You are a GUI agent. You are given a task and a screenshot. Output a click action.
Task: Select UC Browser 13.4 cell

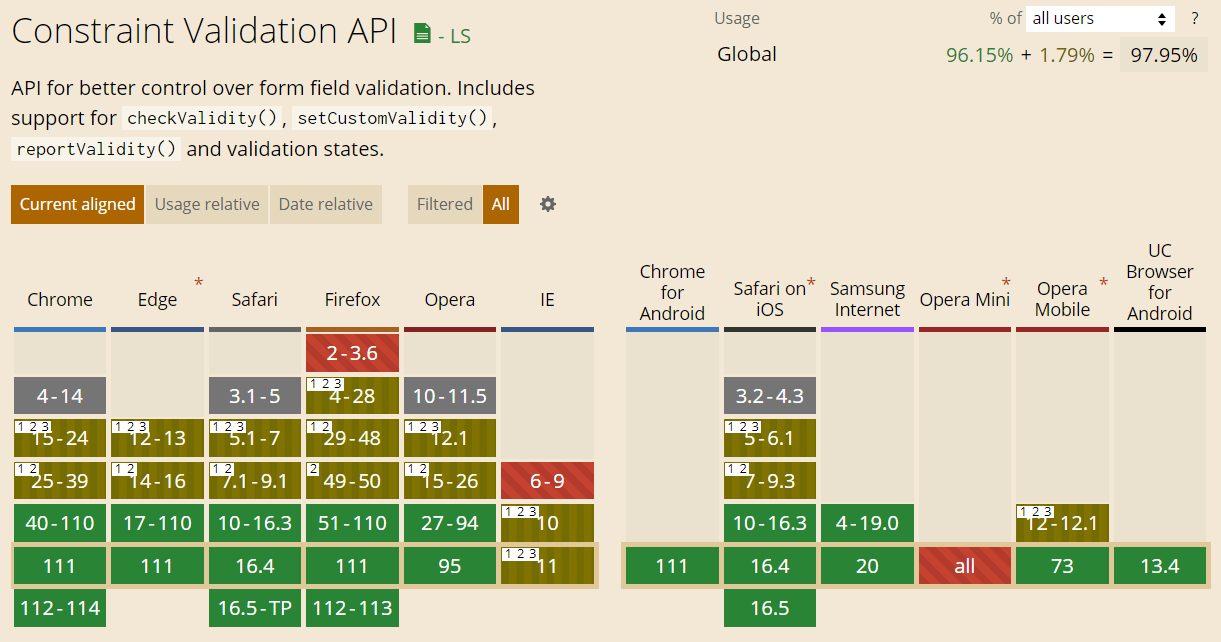(x=1160, y=566)
